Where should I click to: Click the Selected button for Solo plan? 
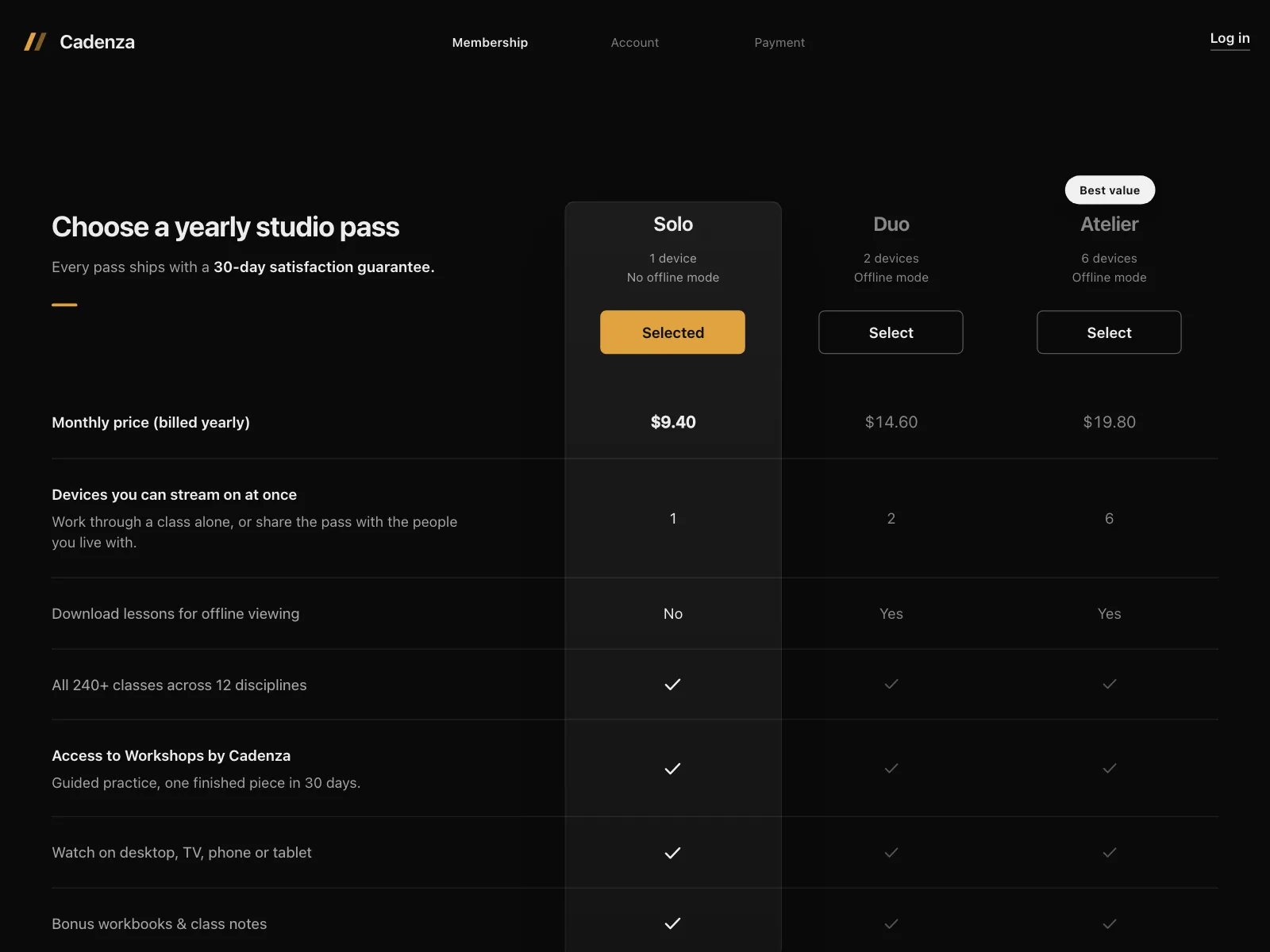[672, 332]
